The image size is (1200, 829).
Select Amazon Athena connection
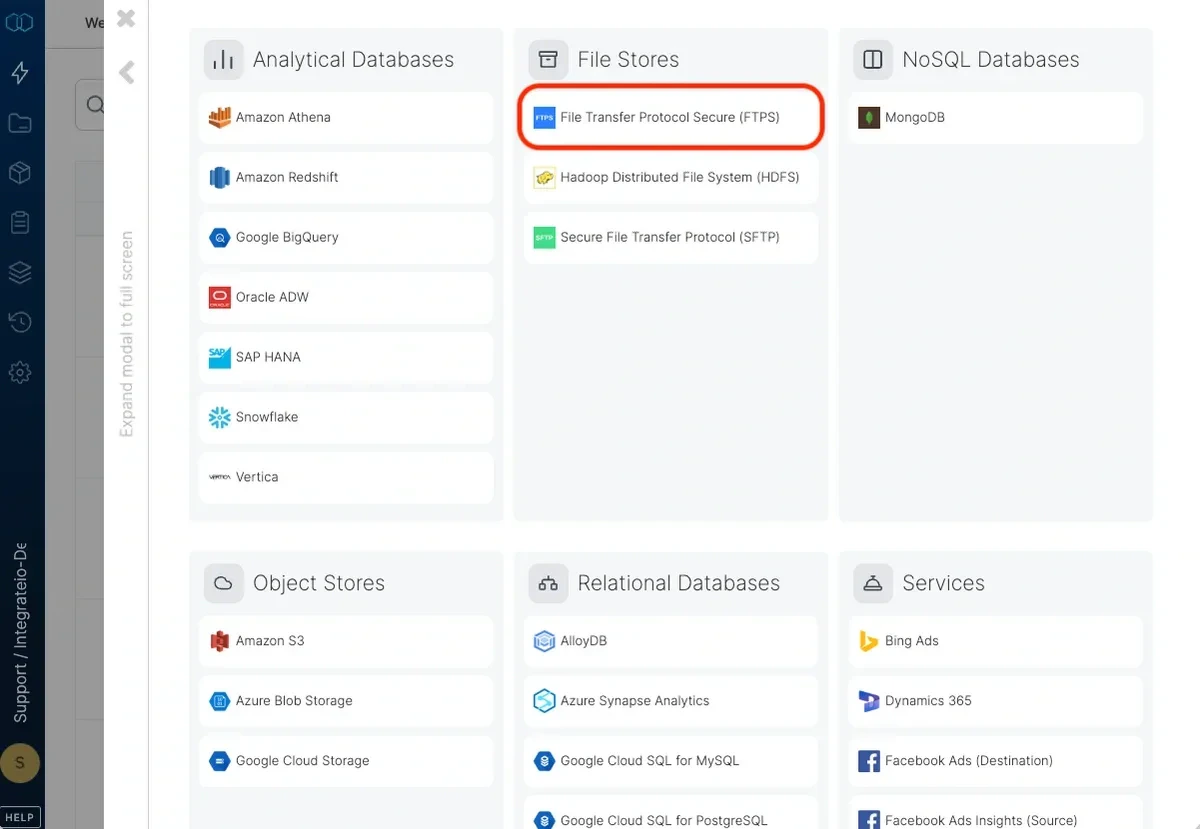click(x=346, y=117)
